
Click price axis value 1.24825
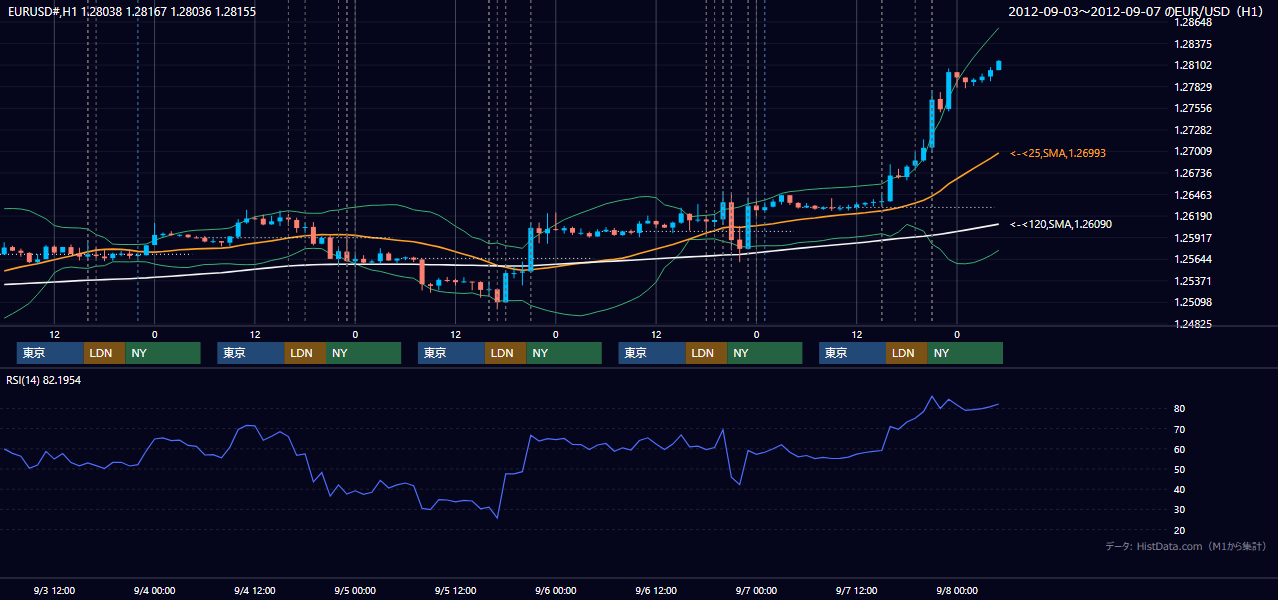pyautogui.click(x=1192, y=324)
